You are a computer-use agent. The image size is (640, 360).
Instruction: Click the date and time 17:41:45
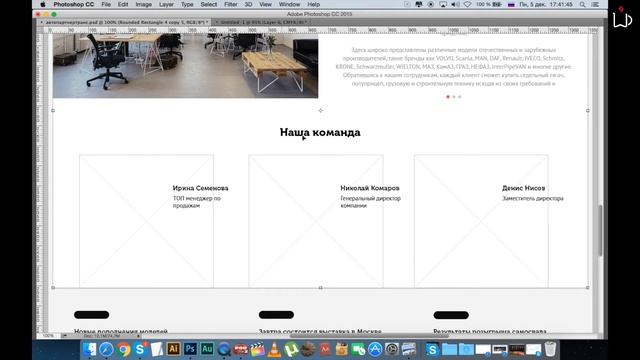coord(546,4)
